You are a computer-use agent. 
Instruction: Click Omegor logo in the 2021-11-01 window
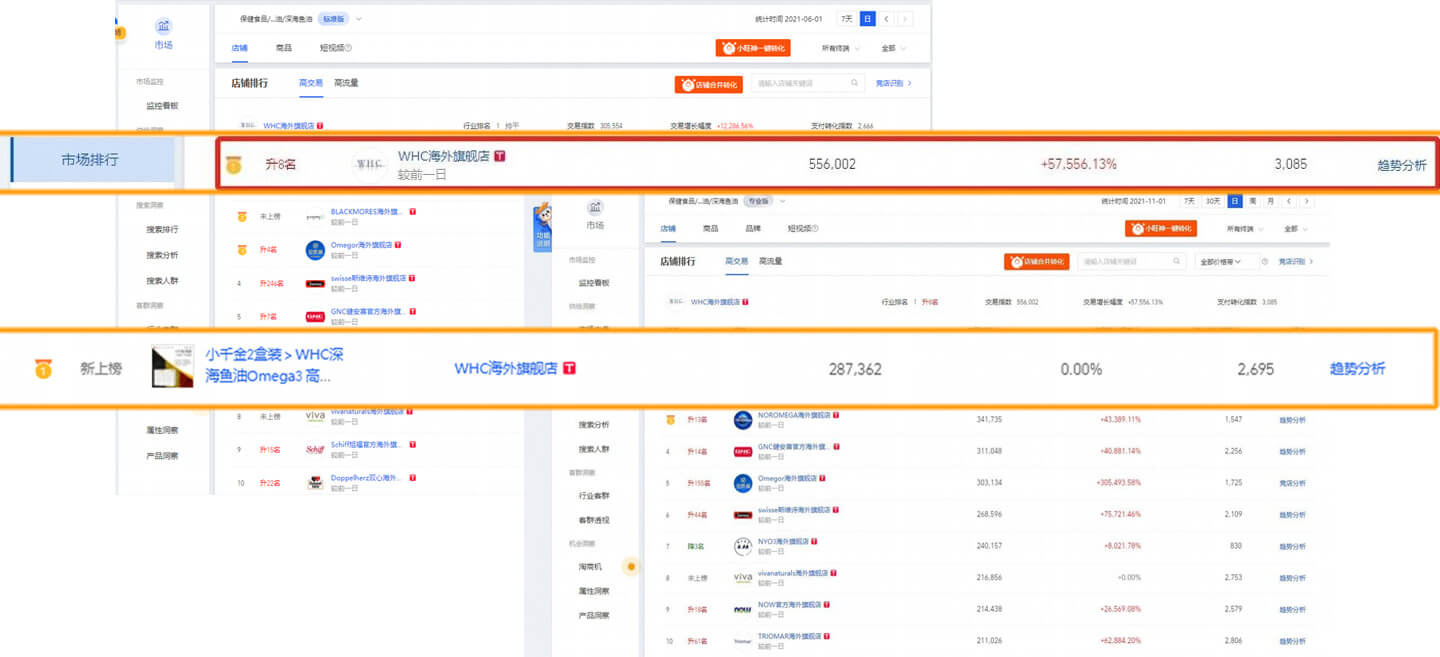point(742,483)
